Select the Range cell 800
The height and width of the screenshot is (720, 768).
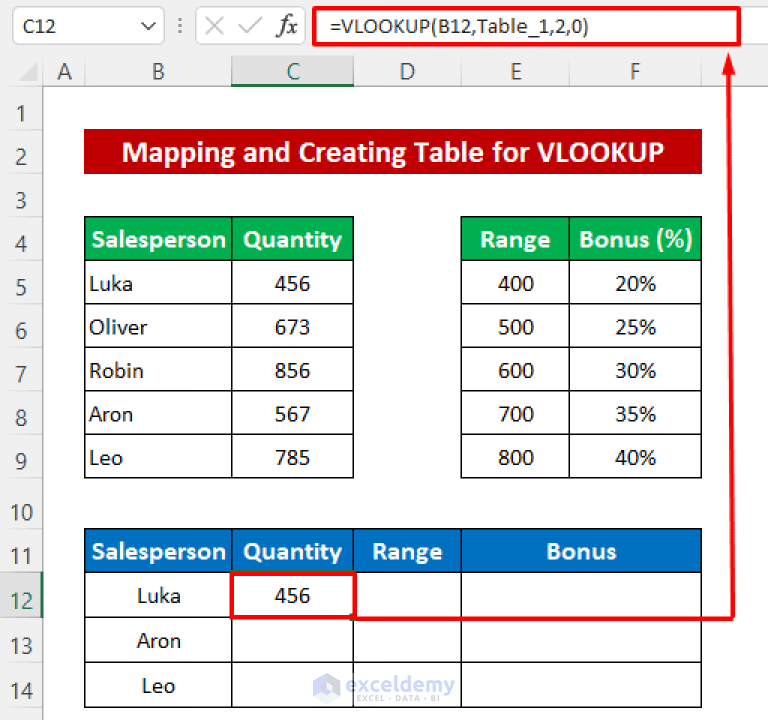(515, 456)
